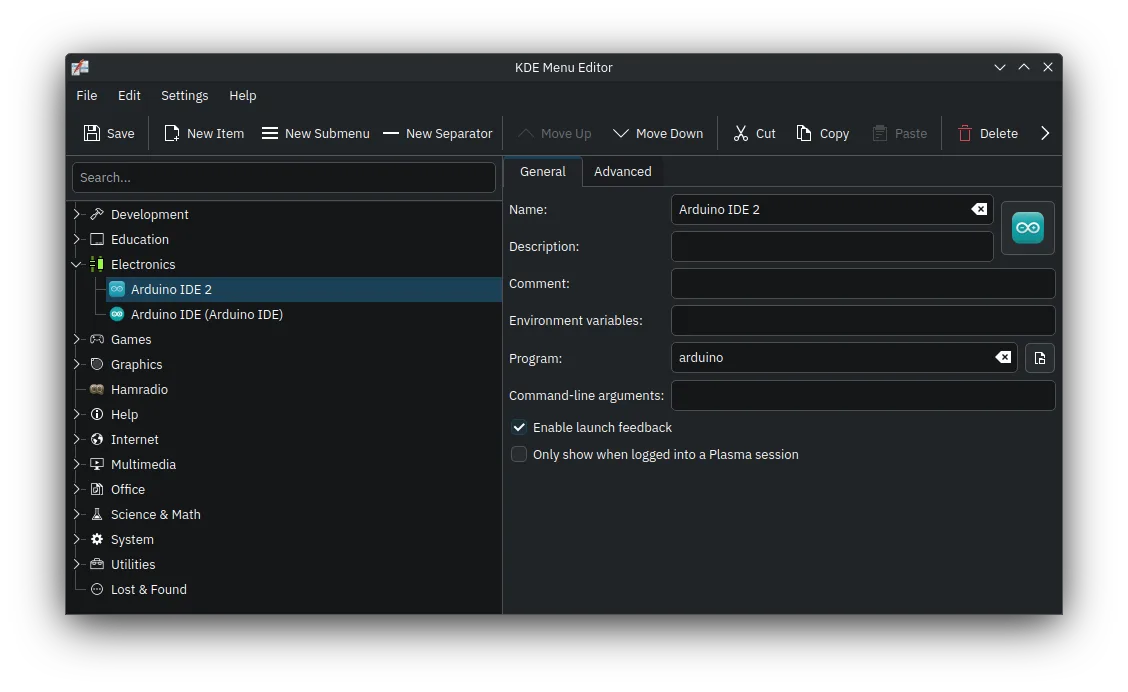Clear the Name field with its backspace icon
The image size is (1128, 692).
click(979, 209)
